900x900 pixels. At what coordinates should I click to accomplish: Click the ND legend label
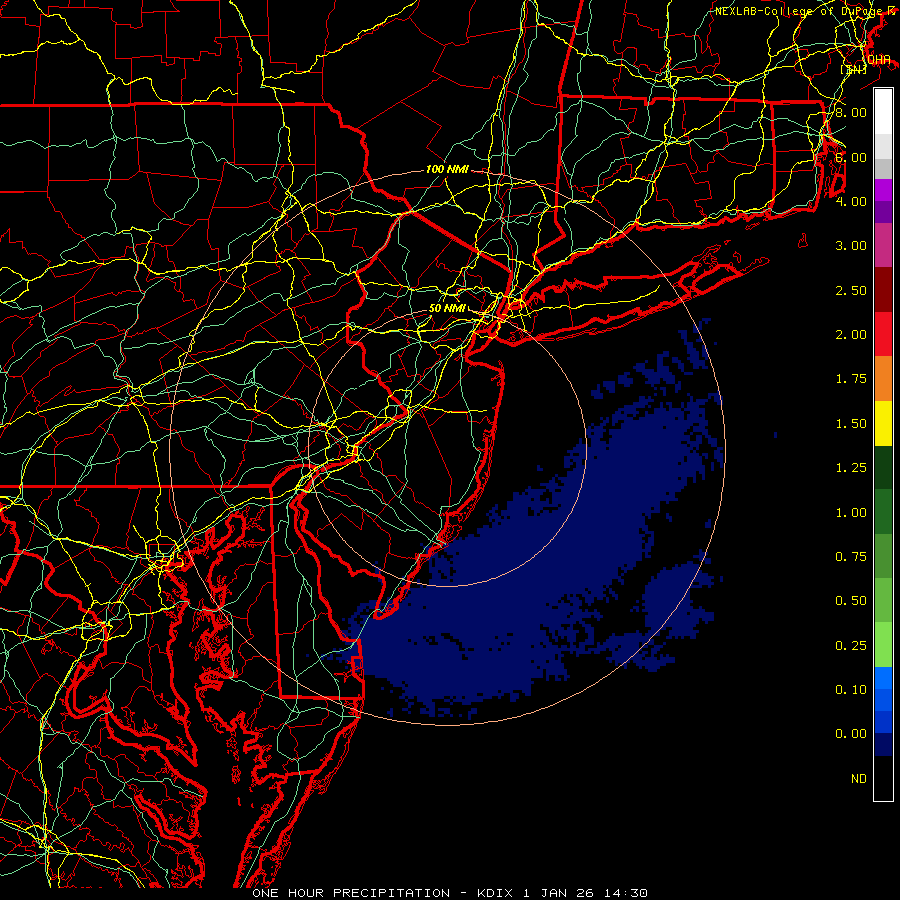tap(859, 779)
